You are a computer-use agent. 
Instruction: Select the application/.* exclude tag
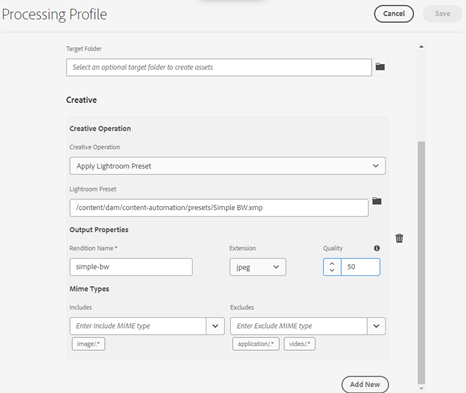point(256,344)
